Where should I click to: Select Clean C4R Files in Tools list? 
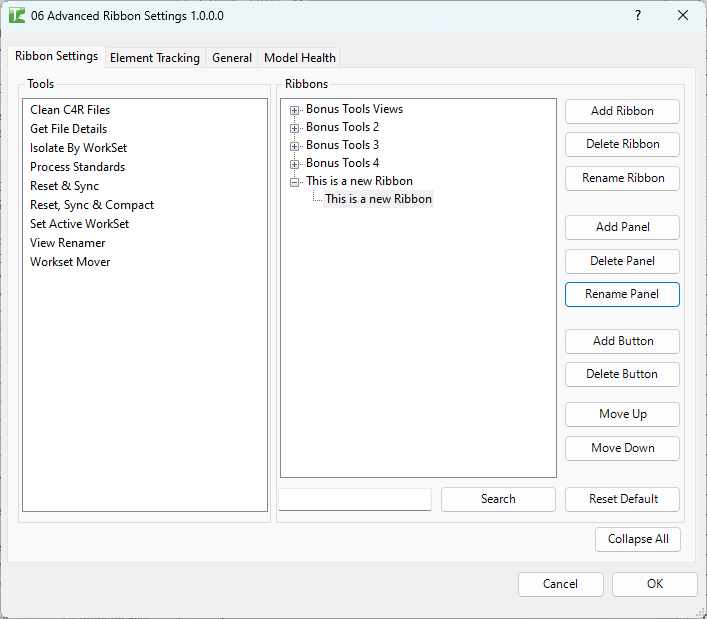tap(70, 110)
